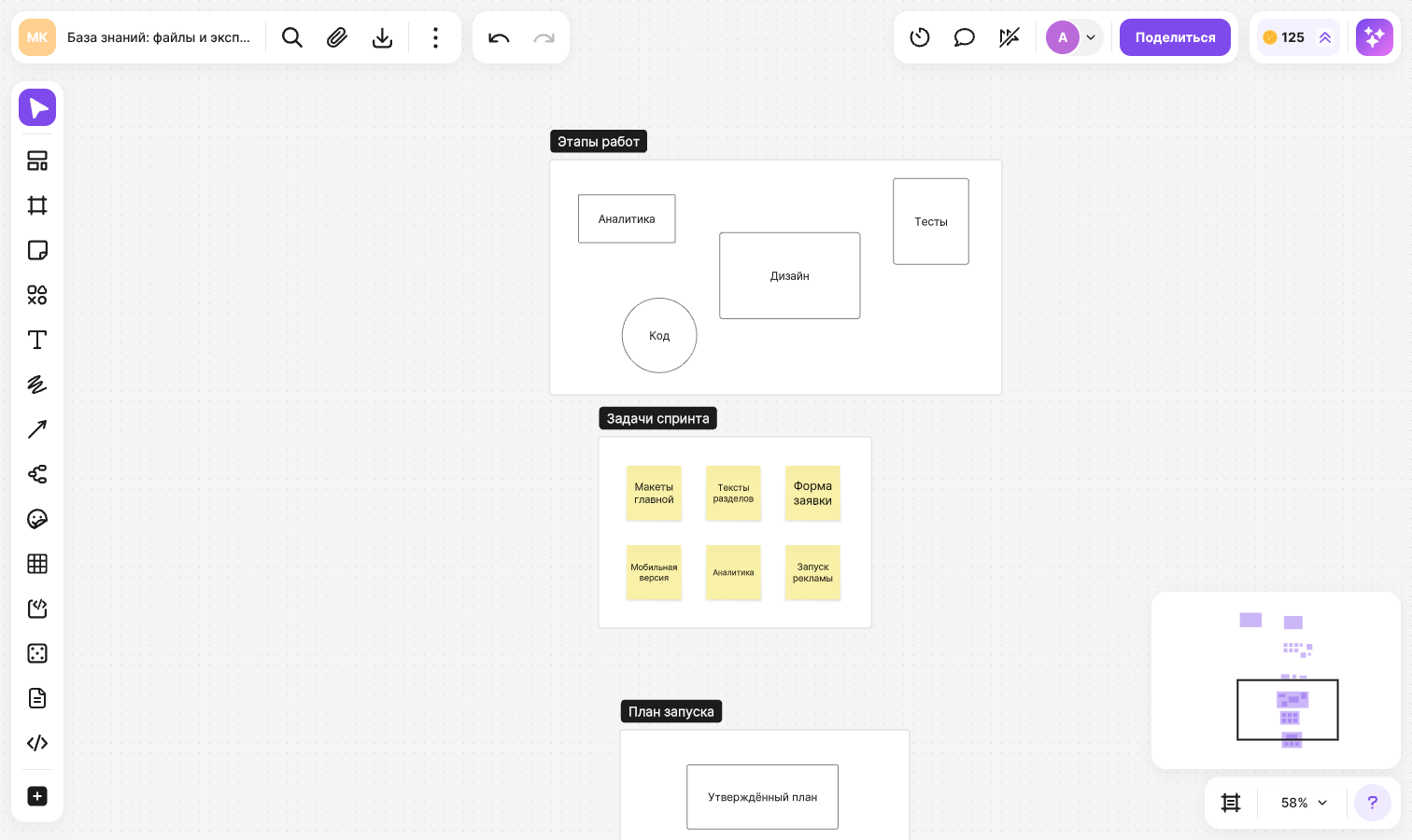1412x840 pixels.
Task: Select the Sticky note tool
Action: (37, 250)
